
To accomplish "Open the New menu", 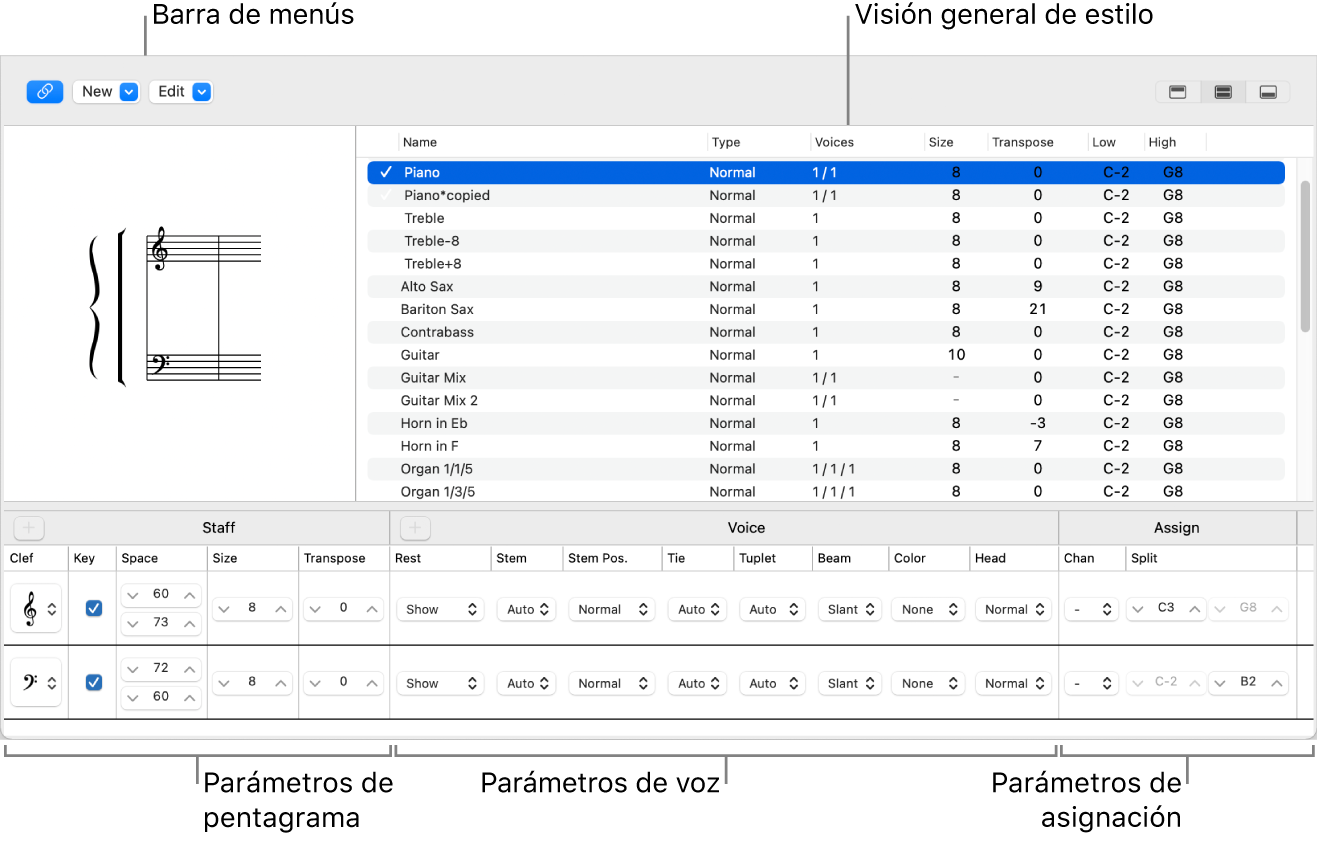I will [106, 92].
